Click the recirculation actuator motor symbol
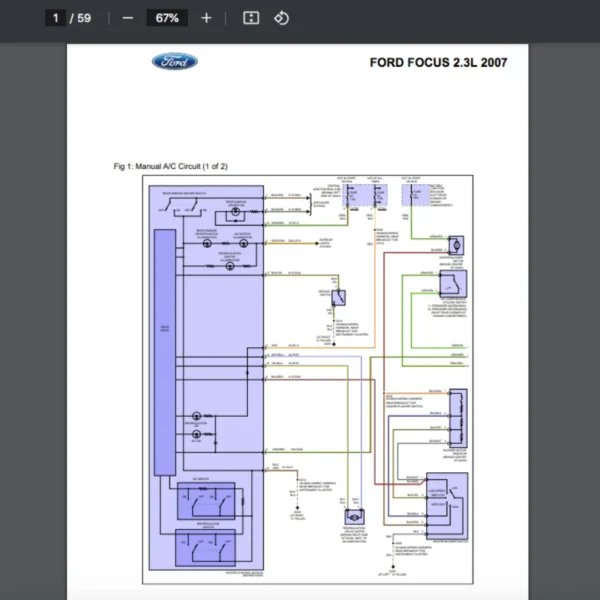 click(354, 517)
